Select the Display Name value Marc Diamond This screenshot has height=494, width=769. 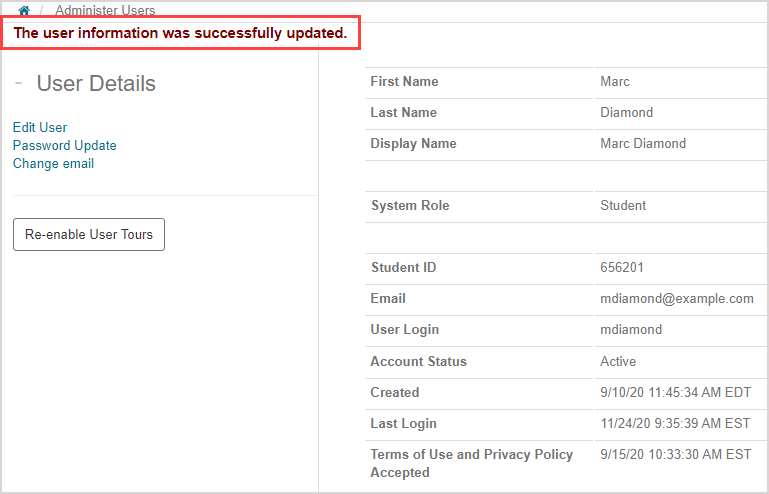(x=643, y=144)
